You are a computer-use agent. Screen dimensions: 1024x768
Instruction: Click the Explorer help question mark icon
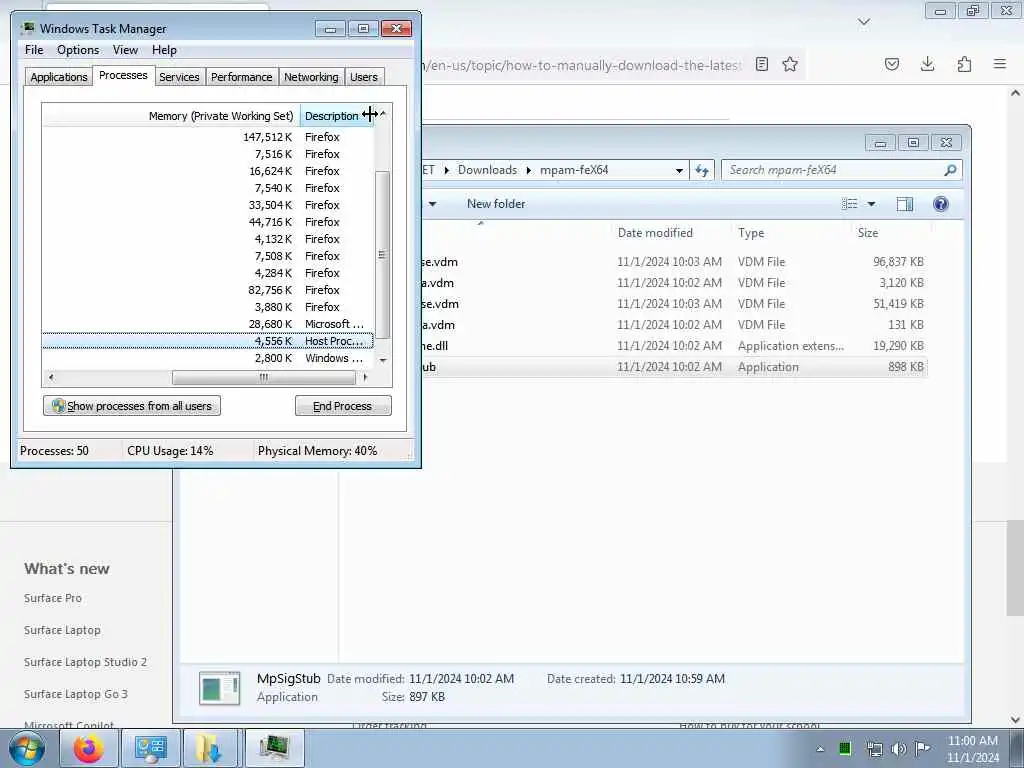(940, 204)
